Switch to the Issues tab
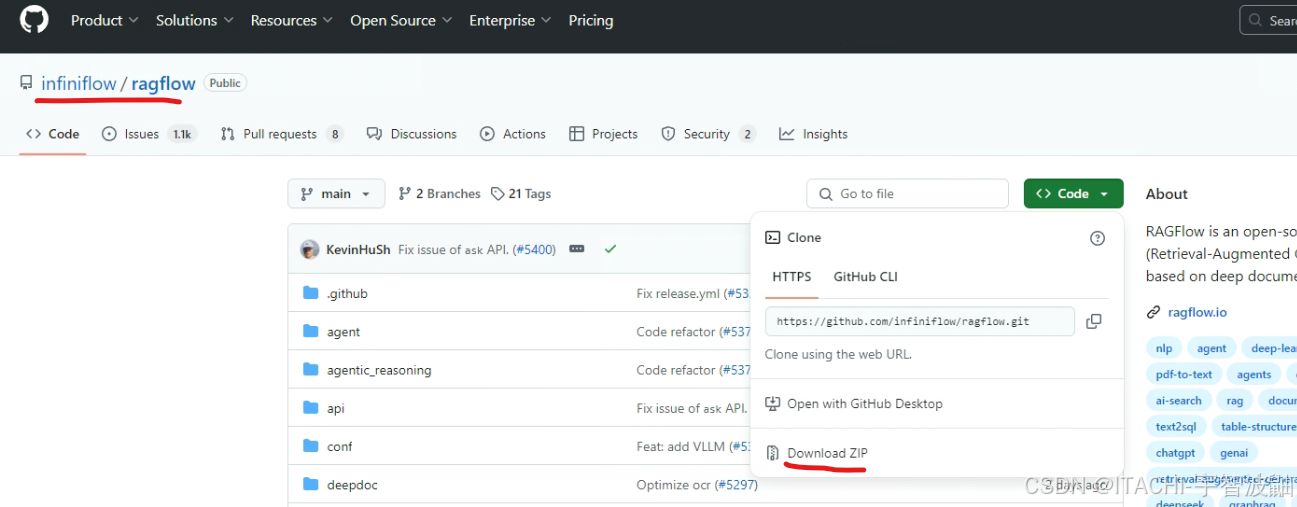Viewport: 1297px width, 507px height. pos(148,134)
